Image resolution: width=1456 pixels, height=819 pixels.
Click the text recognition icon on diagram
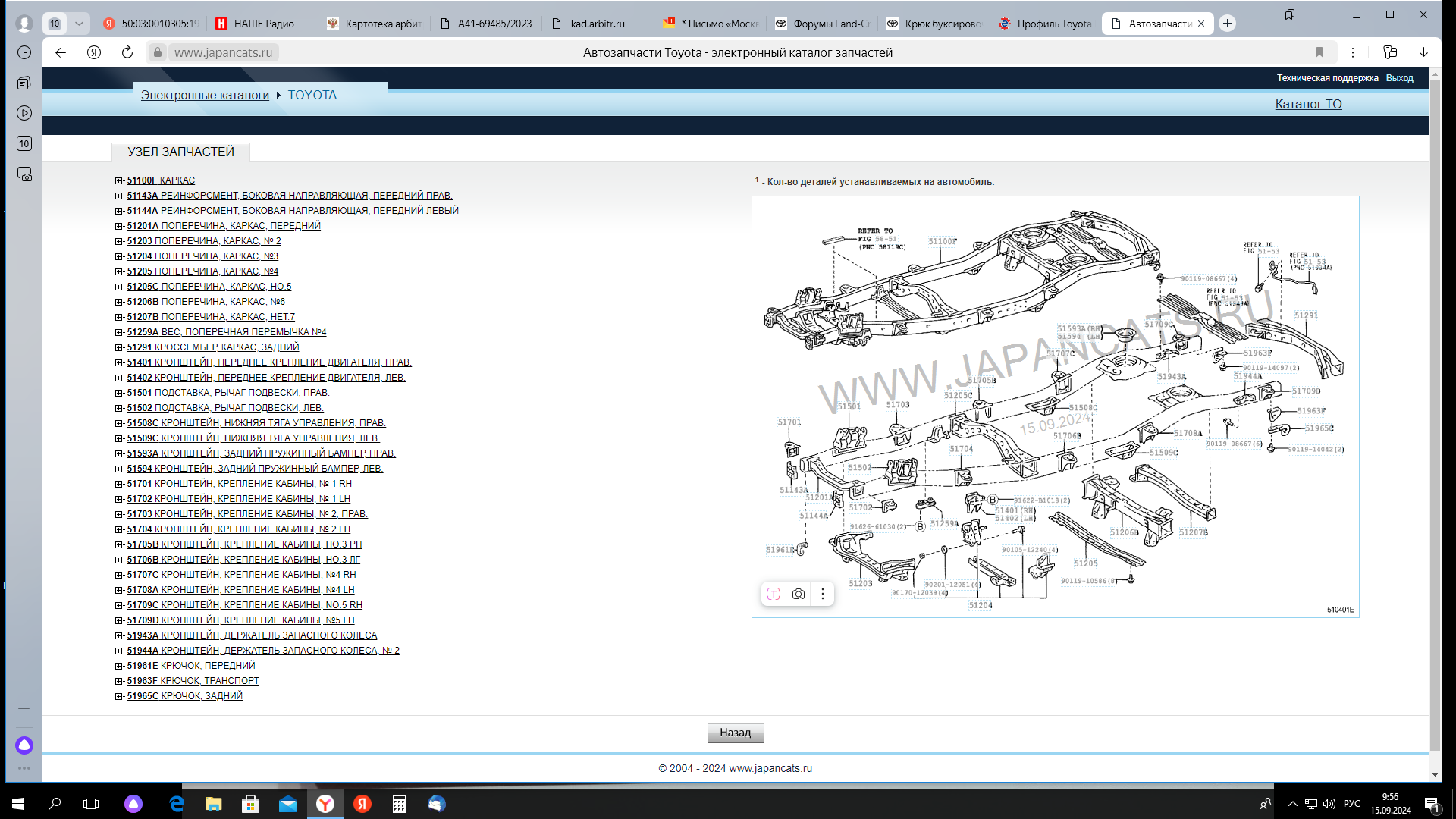pyautogui.click(x=773, y=595)
